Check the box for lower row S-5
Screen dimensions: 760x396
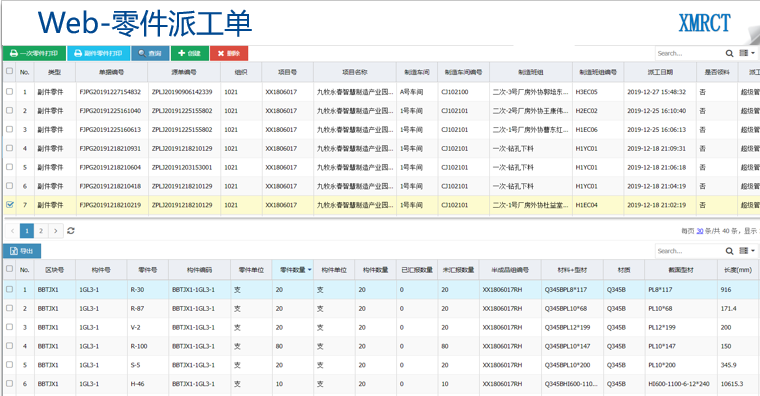point(9,364)
